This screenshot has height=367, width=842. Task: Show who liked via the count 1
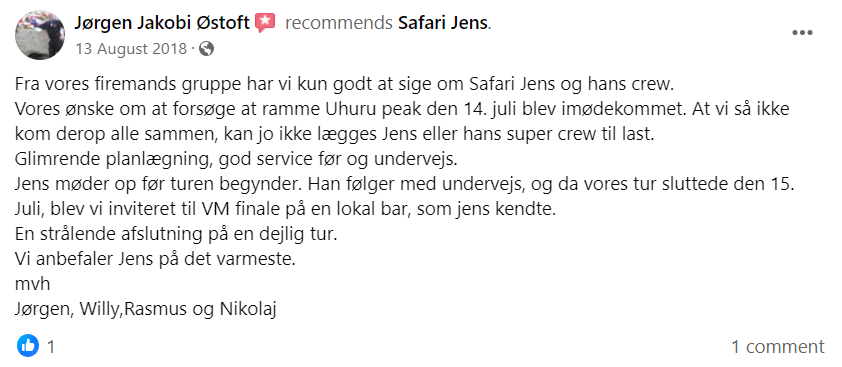(x=51, y=346)
